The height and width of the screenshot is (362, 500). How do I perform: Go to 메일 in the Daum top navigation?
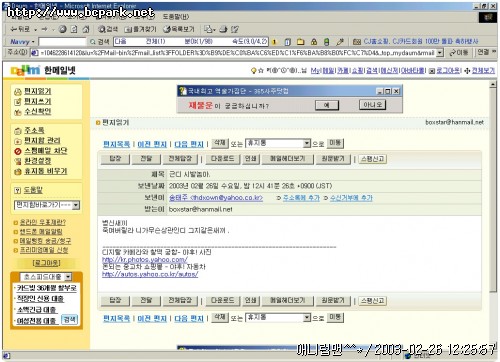pos(328,70)
